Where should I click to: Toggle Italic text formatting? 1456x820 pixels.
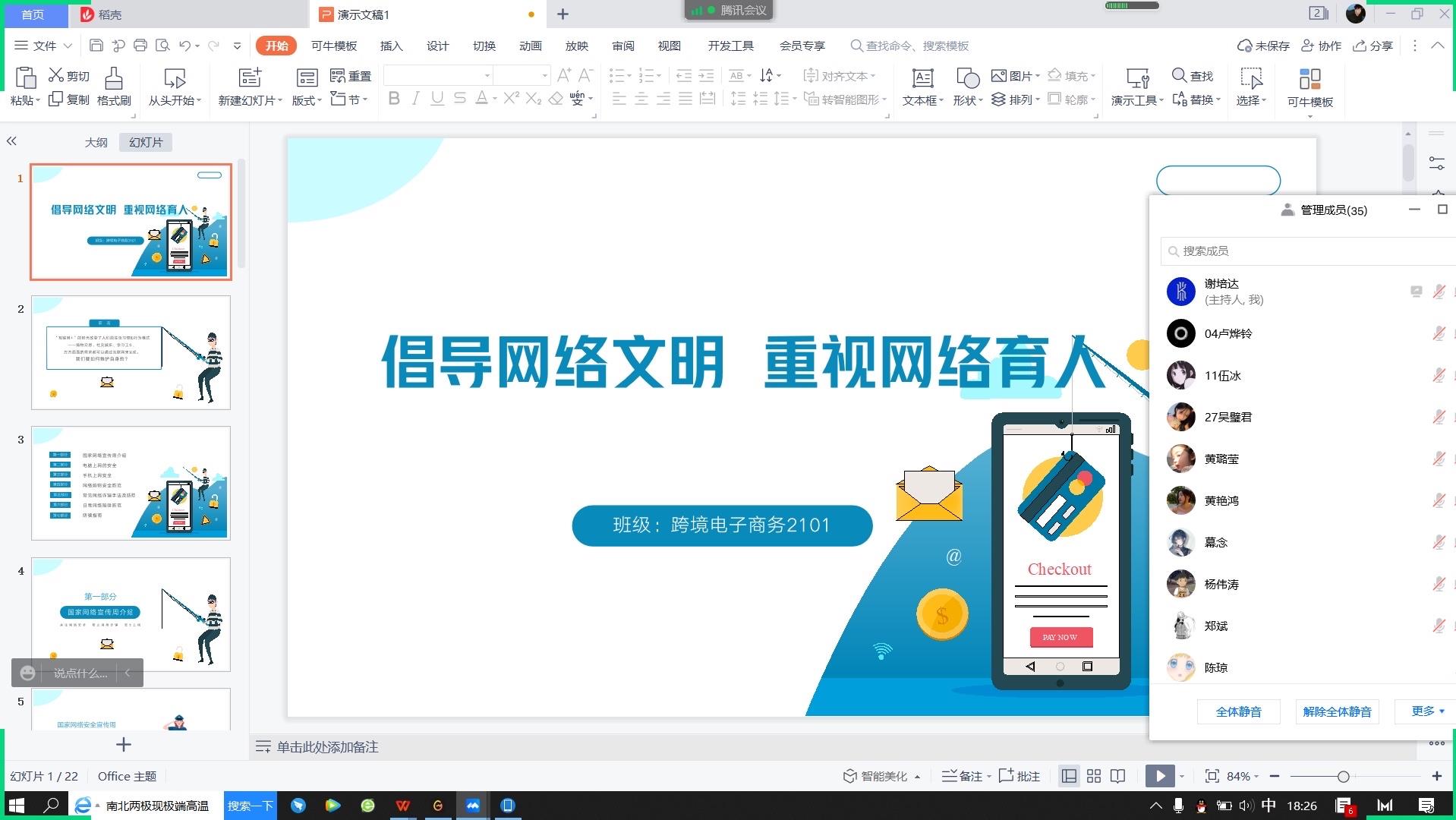415,99
